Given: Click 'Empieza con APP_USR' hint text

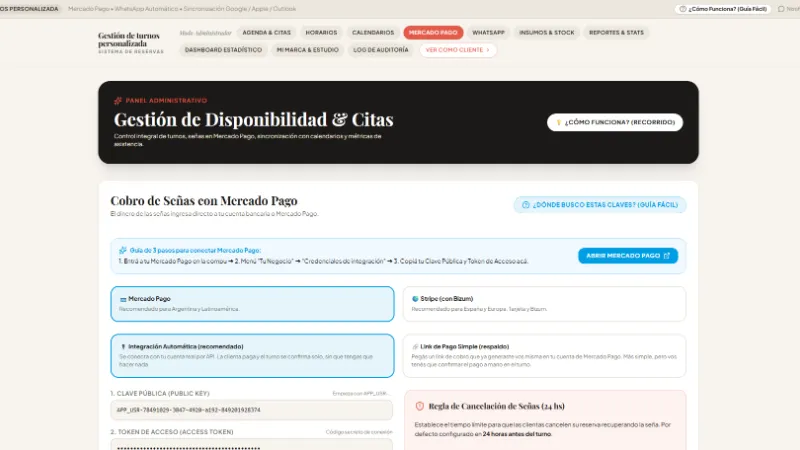Looking at the screenshot, I should (362, 393).
